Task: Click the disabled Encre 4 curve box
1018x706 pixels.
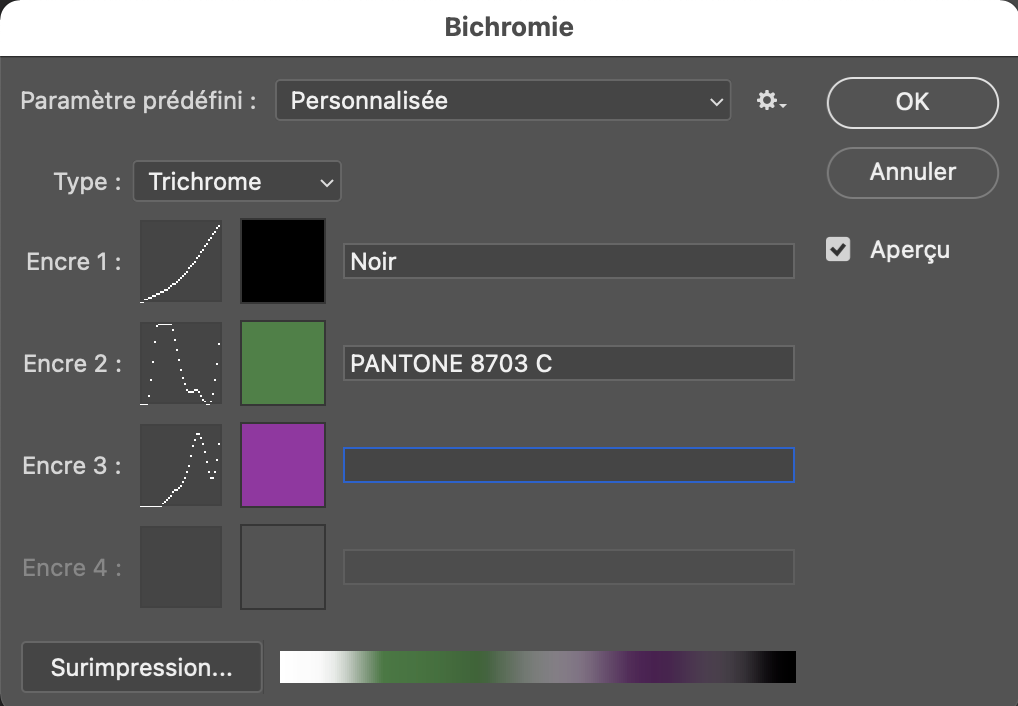Action: 181,567
